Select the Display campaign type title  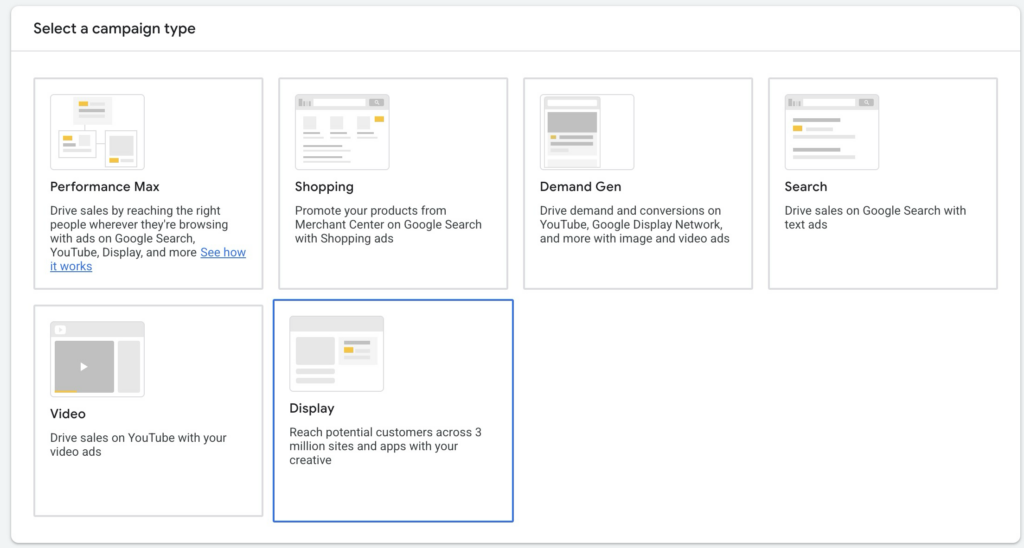[312, 409]
